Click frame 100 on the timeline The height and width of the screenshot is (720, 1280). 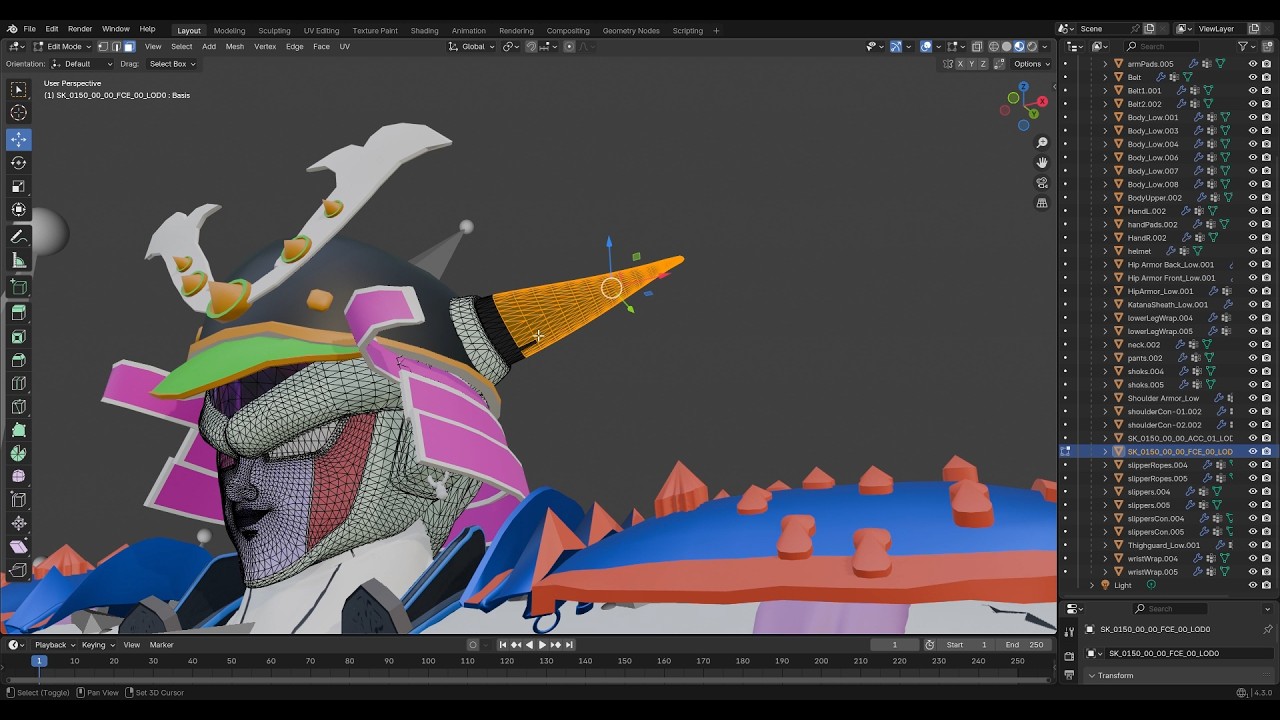pos(428,661)
